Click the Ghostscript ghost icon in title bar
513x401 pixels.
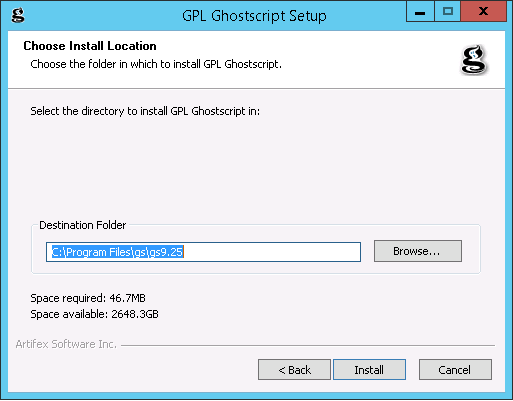18,15
